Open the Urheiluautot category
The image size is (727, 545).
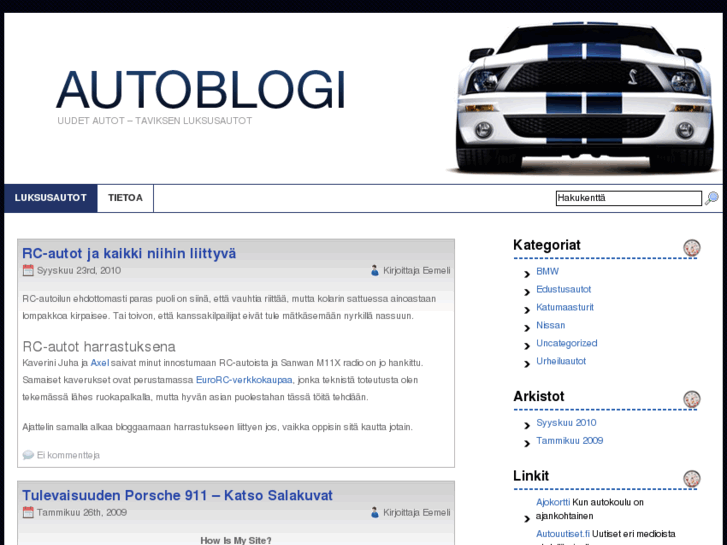[x=561, y=361]
